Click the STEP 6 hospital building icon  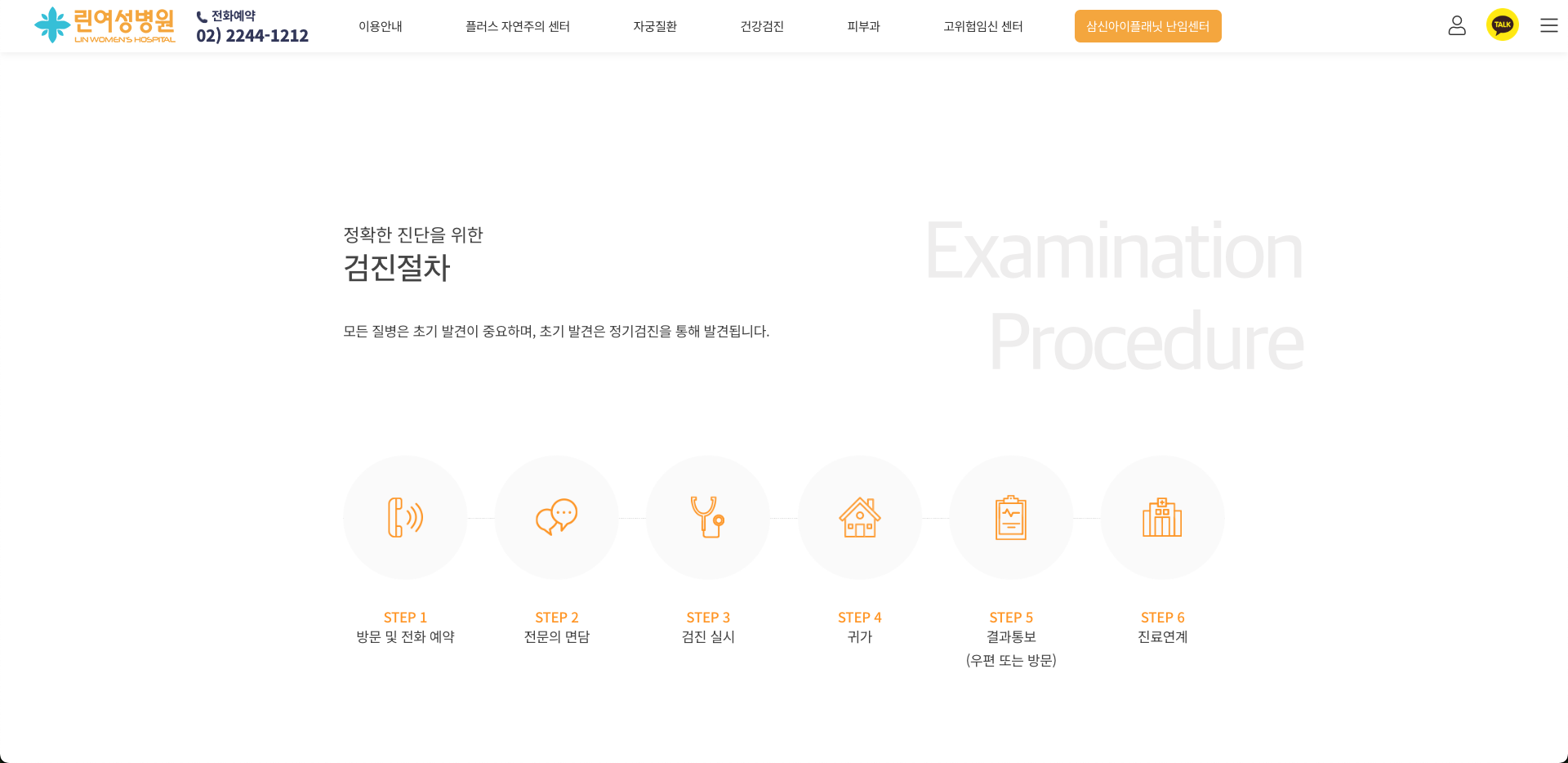[1162, 517]
